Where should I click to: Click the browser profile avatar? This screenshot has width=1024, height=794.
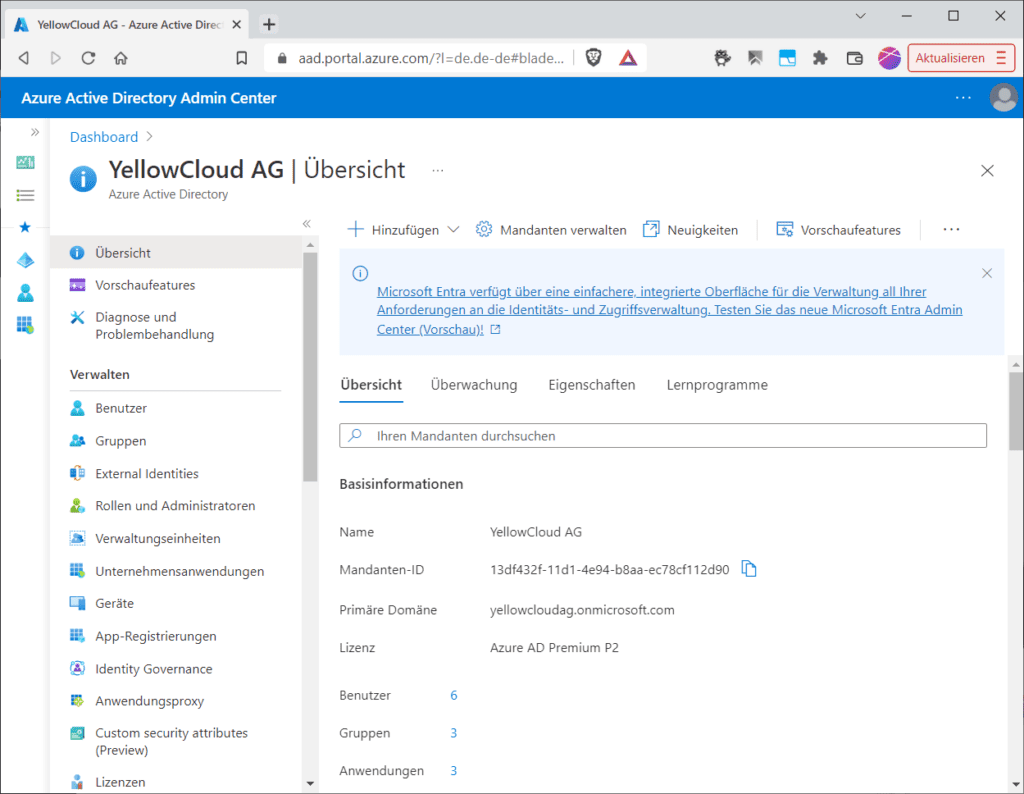pos(889,58)
